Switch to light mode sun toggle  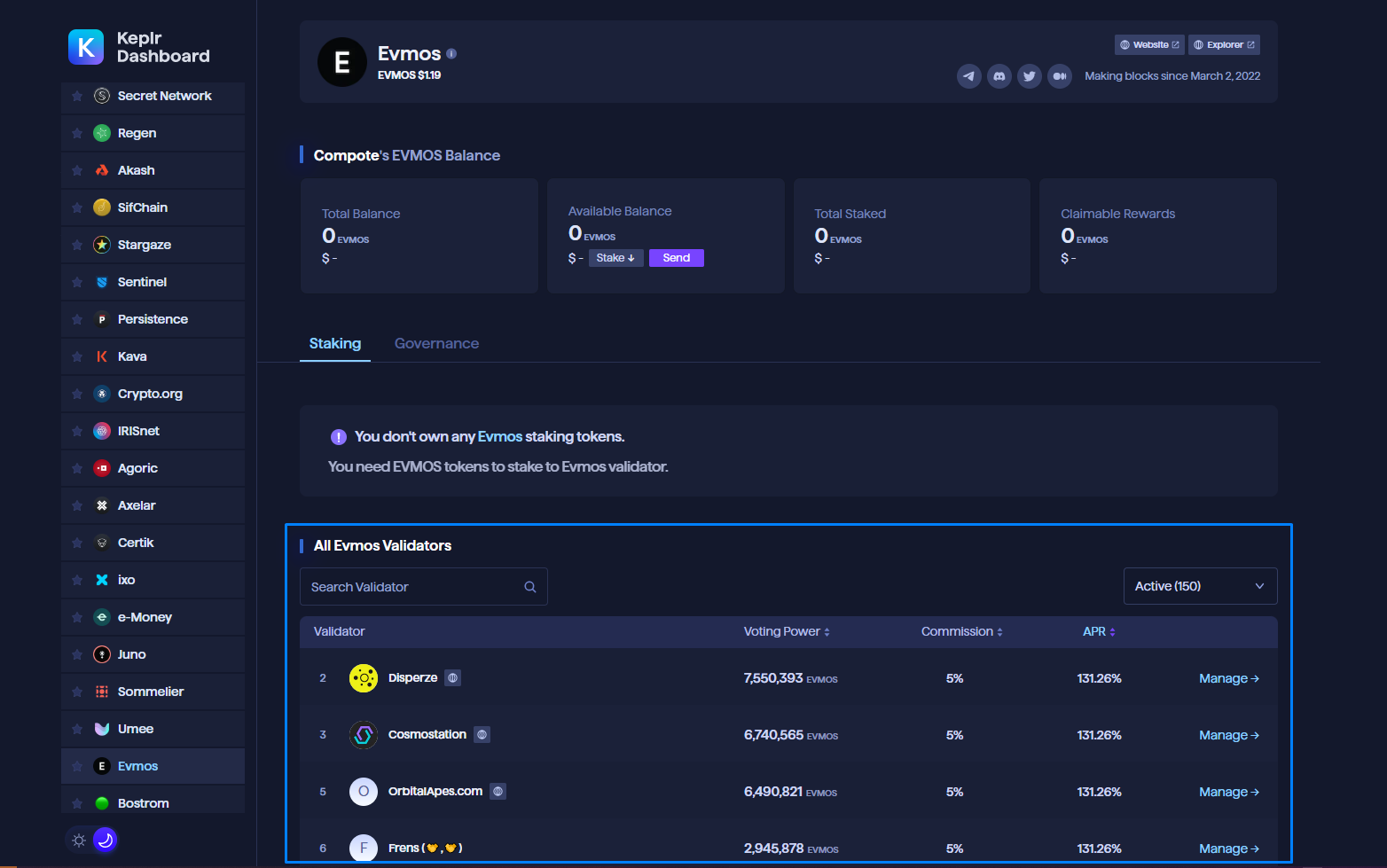79,840
